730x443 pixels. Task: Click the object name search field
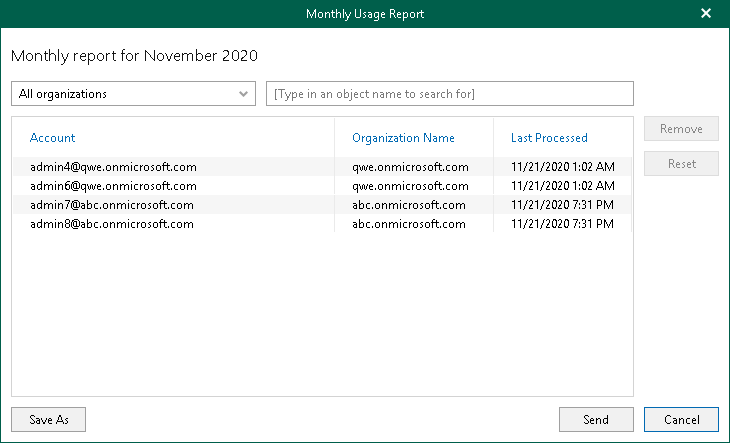point(449,94)
